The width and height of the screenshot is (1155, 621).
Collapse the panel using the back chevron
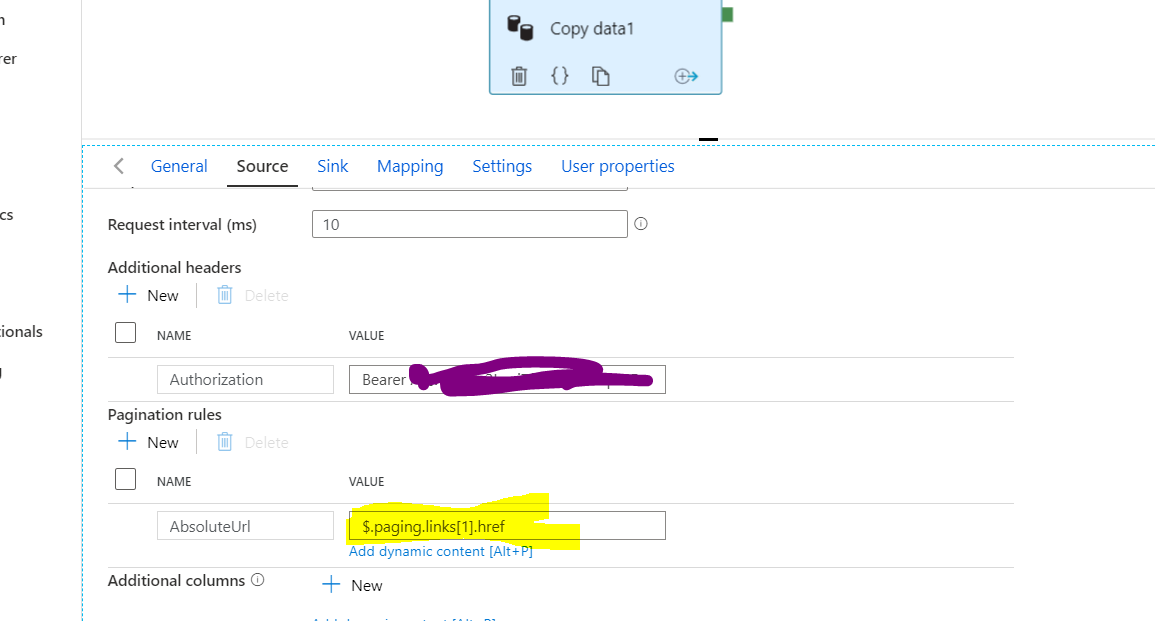click(118, 166)
